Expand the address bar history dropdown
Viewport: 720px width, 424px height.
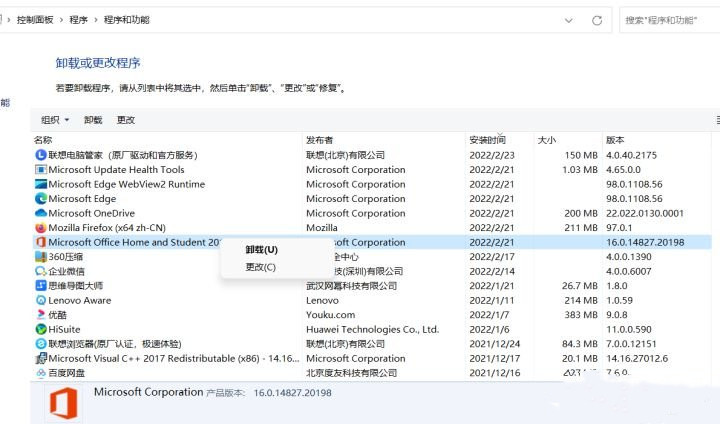569,20
